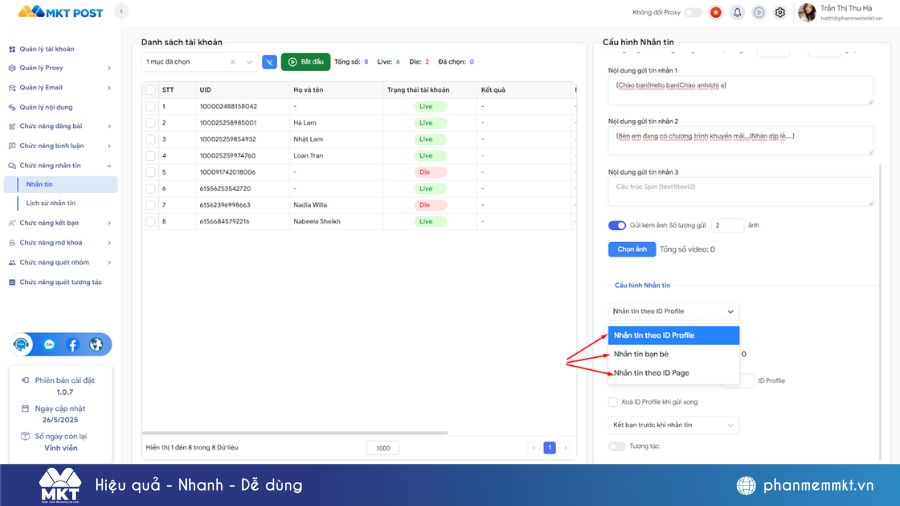Screen dimensions: 900x506
Task: Expand Quản lý Email menu
Action: pos(60,88)
